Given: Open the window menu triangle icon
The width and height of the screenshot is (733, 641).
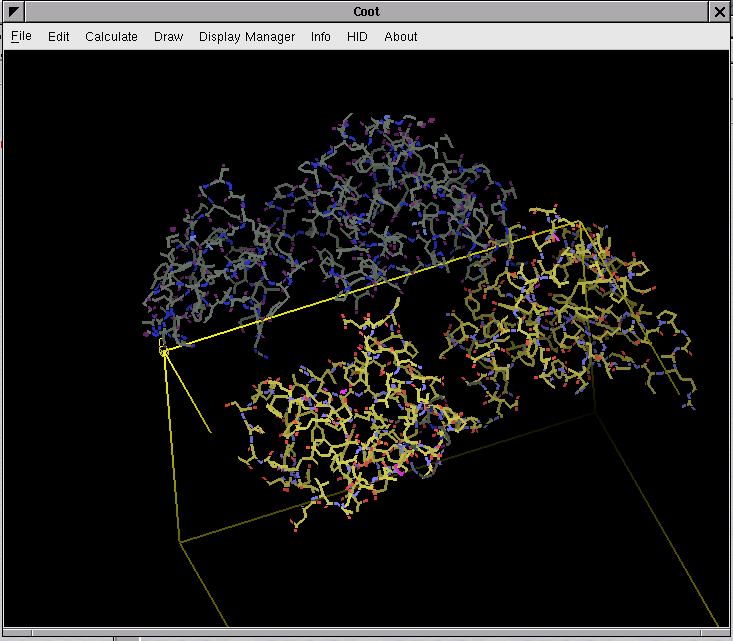Looking at the screenshot, I should click(x=14, y=12).
